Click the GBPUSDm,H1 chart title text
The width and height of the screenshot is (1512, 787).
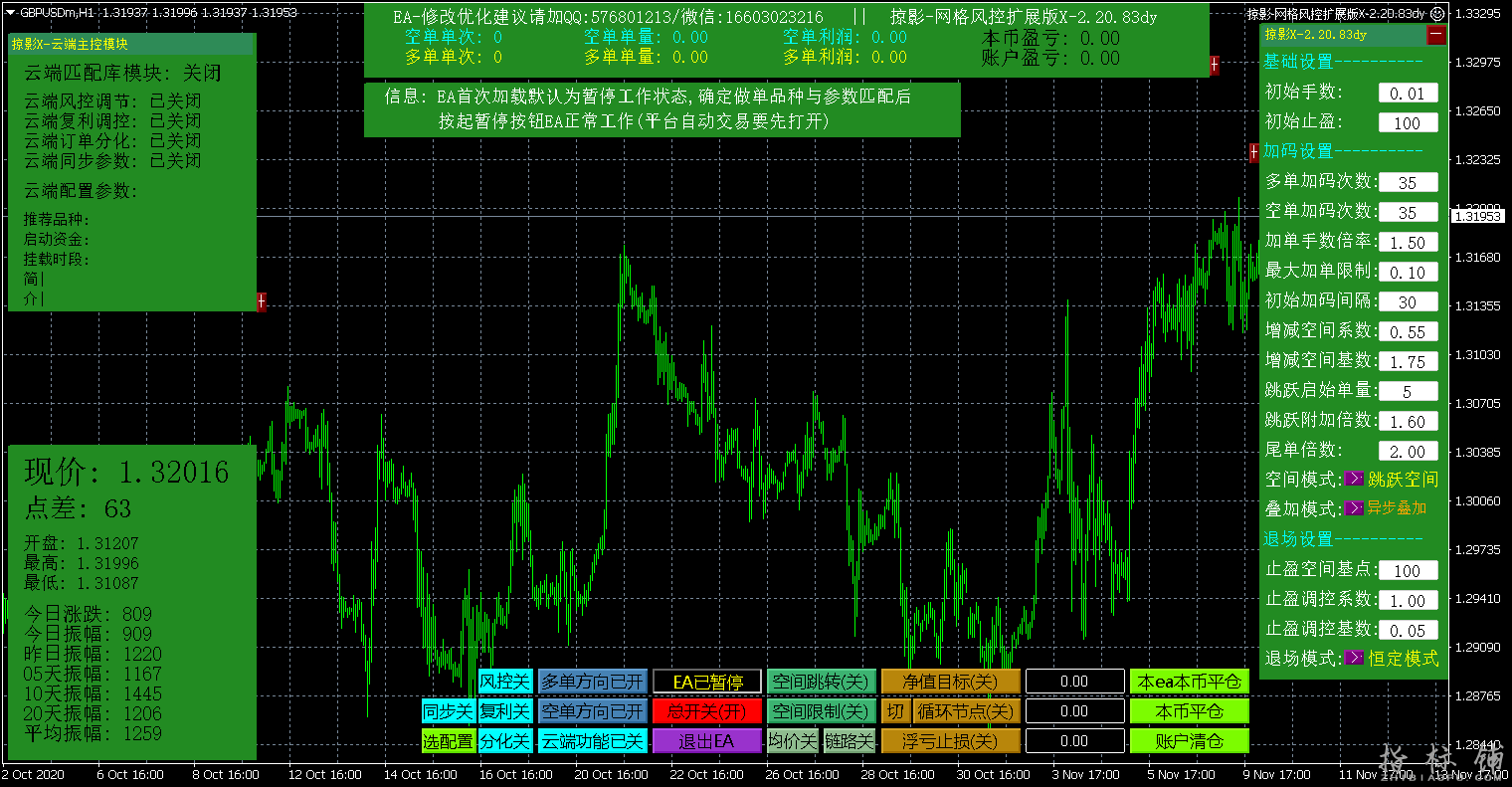58,13
